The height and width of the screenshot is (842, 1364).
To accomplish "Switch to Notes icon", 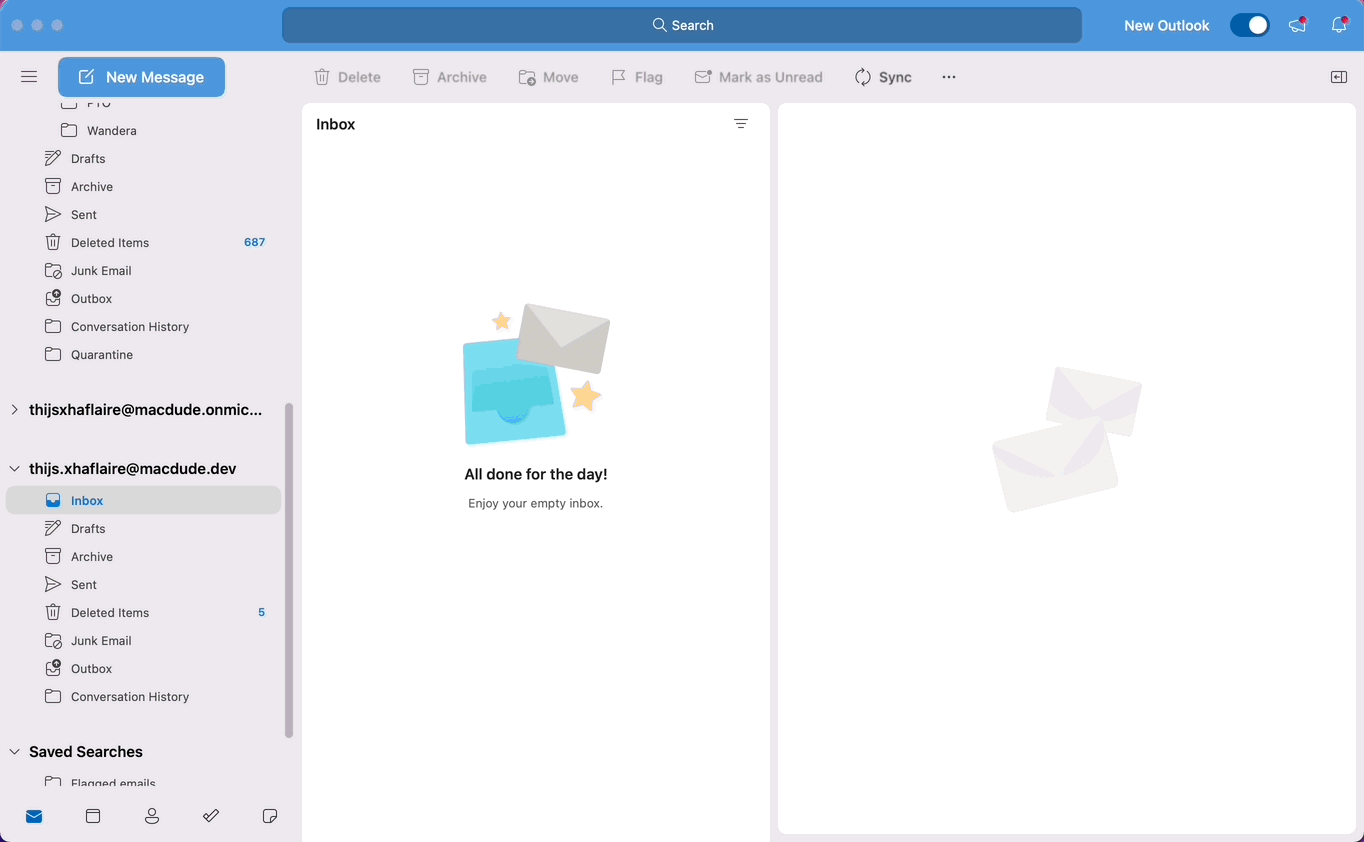I will click(269, 816).
